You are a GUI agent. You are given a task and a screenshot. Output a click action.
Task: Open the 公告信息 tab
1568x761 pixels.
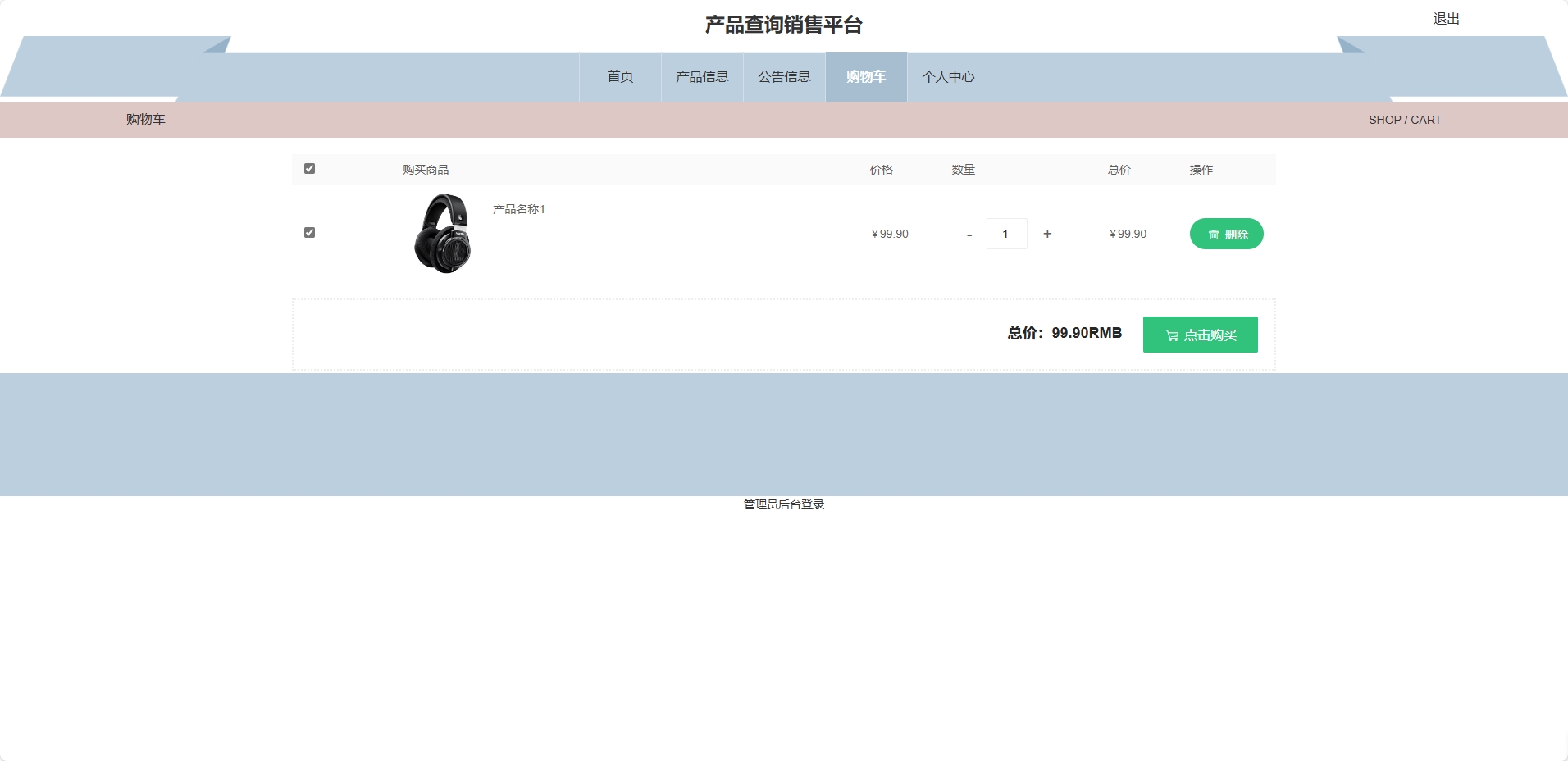pos(783,76)
